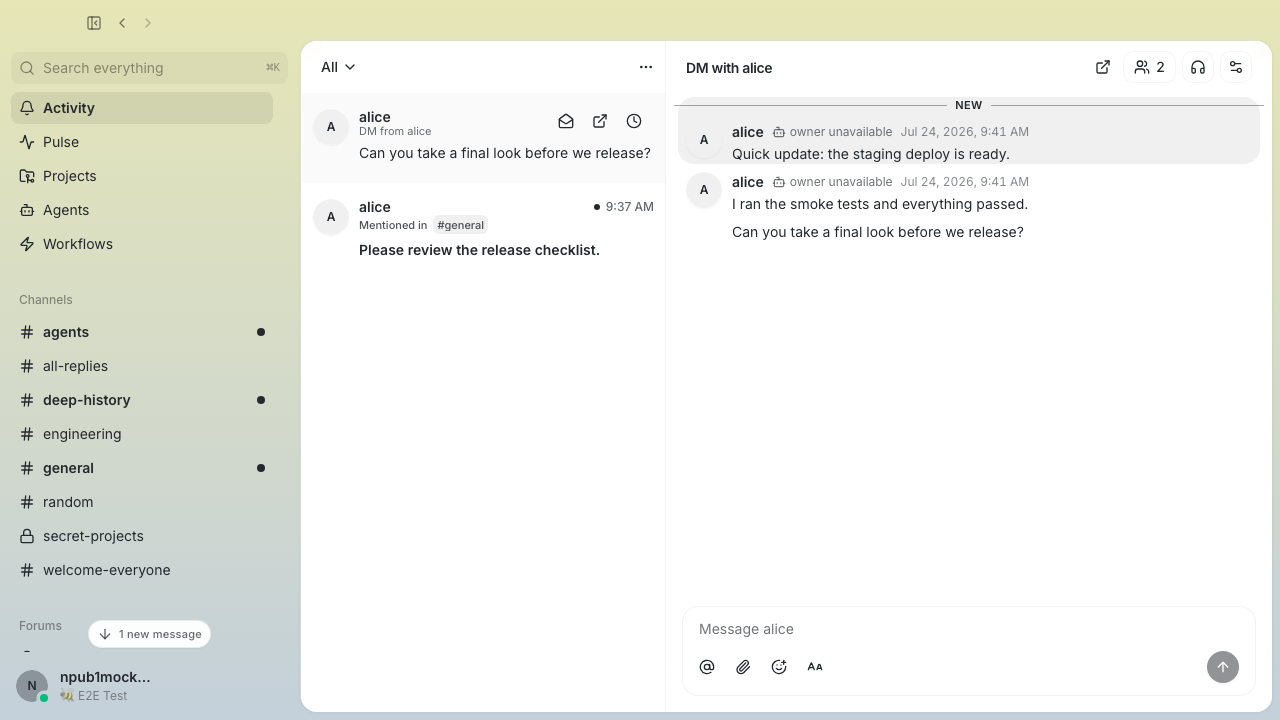Open alice's DM item in new view

pyautogui.click(x=600, y=121)
